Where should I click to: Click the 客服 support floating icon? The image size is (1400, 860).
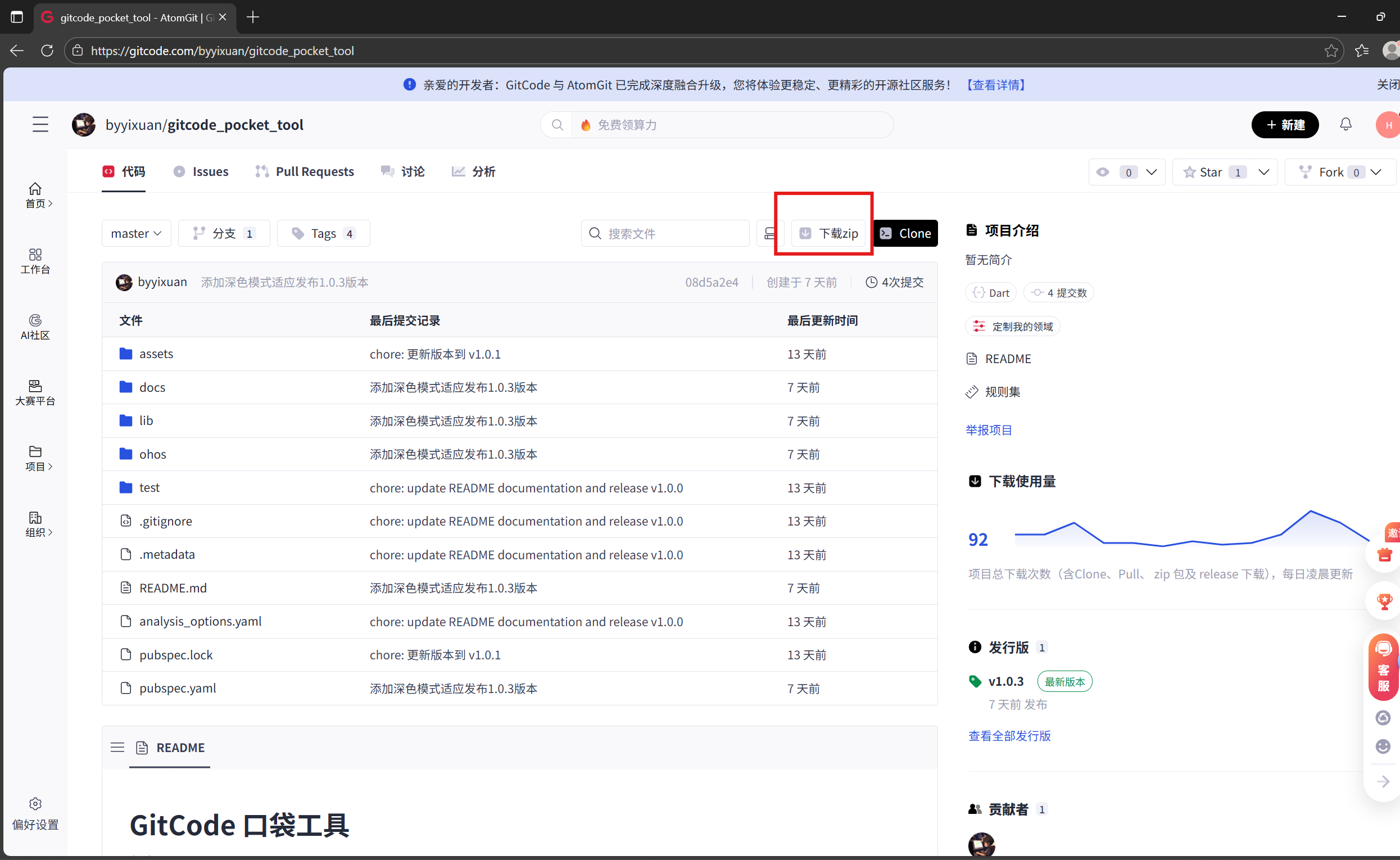[x=1383, y=667]
